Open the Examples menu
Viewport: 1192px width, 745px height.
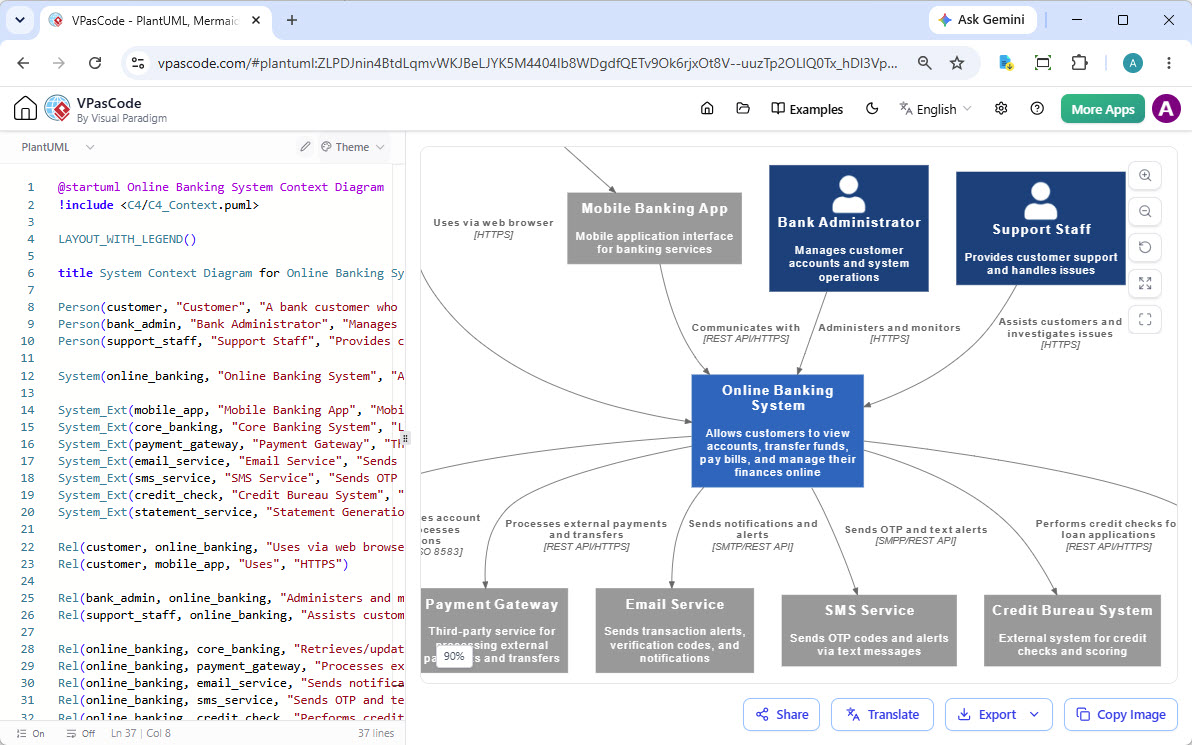click(x=807, y=109)
